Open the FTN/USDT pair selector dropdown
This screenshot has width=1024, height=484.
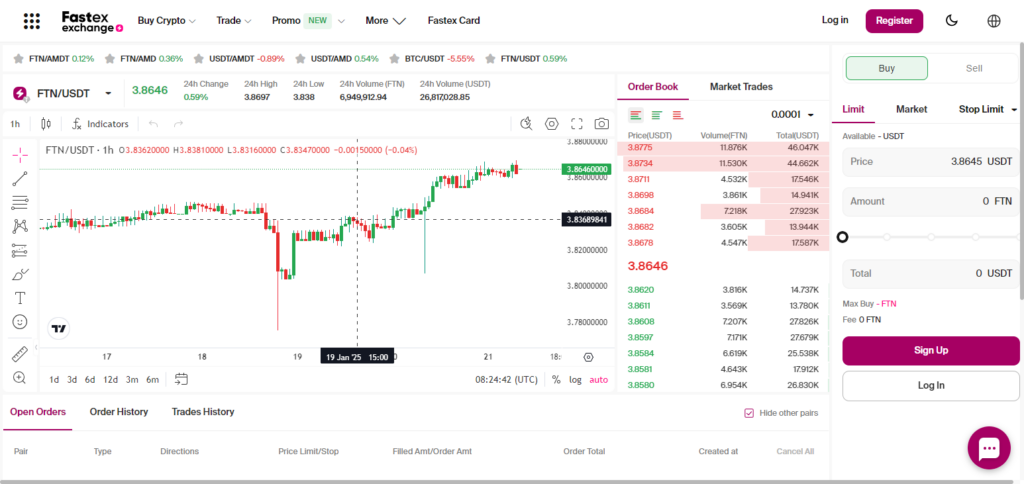coord(108,94)
